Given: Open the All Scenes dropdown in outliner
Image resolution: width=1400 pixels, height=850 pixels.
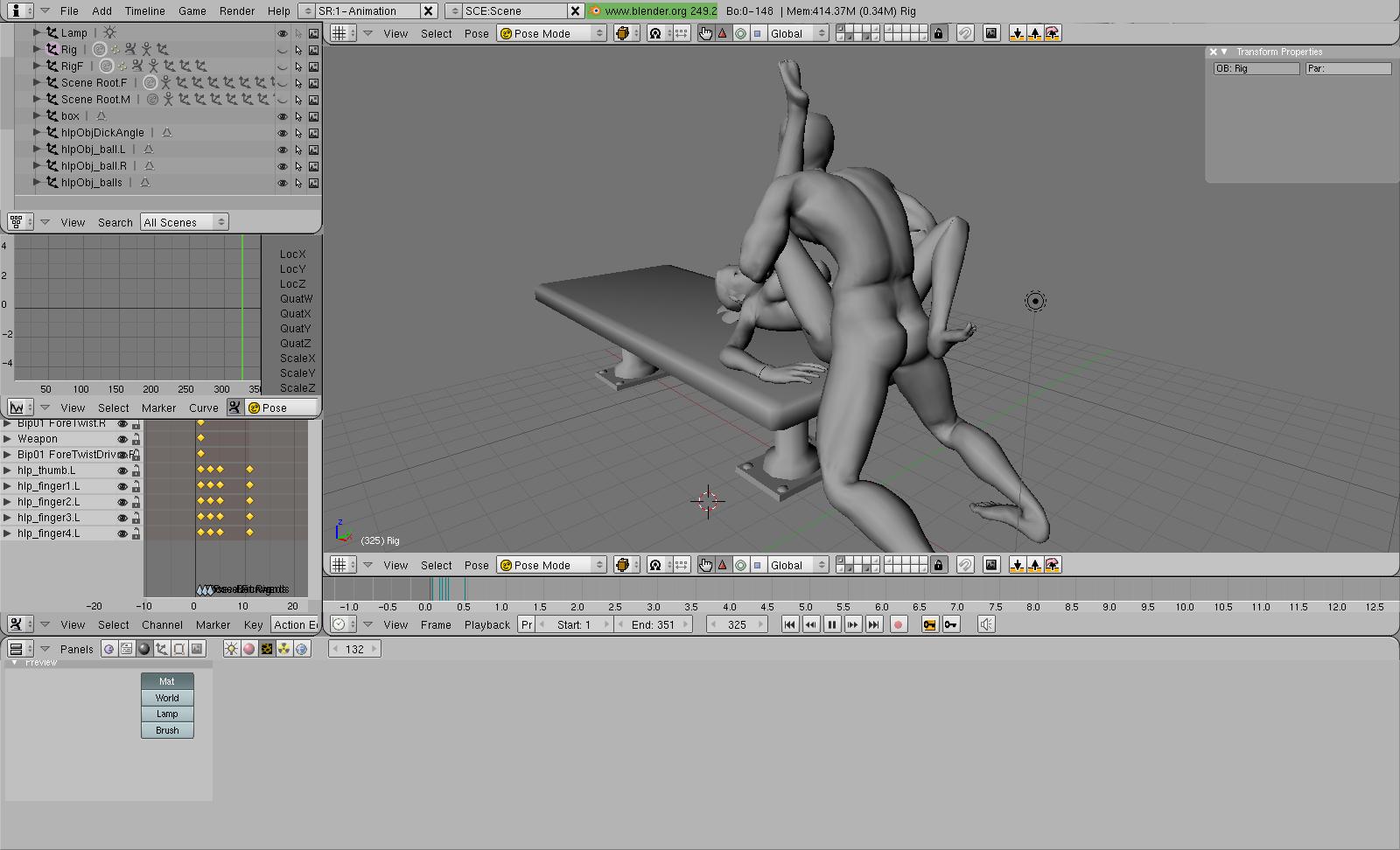Looking at the screenshot, I should point(184,222).
